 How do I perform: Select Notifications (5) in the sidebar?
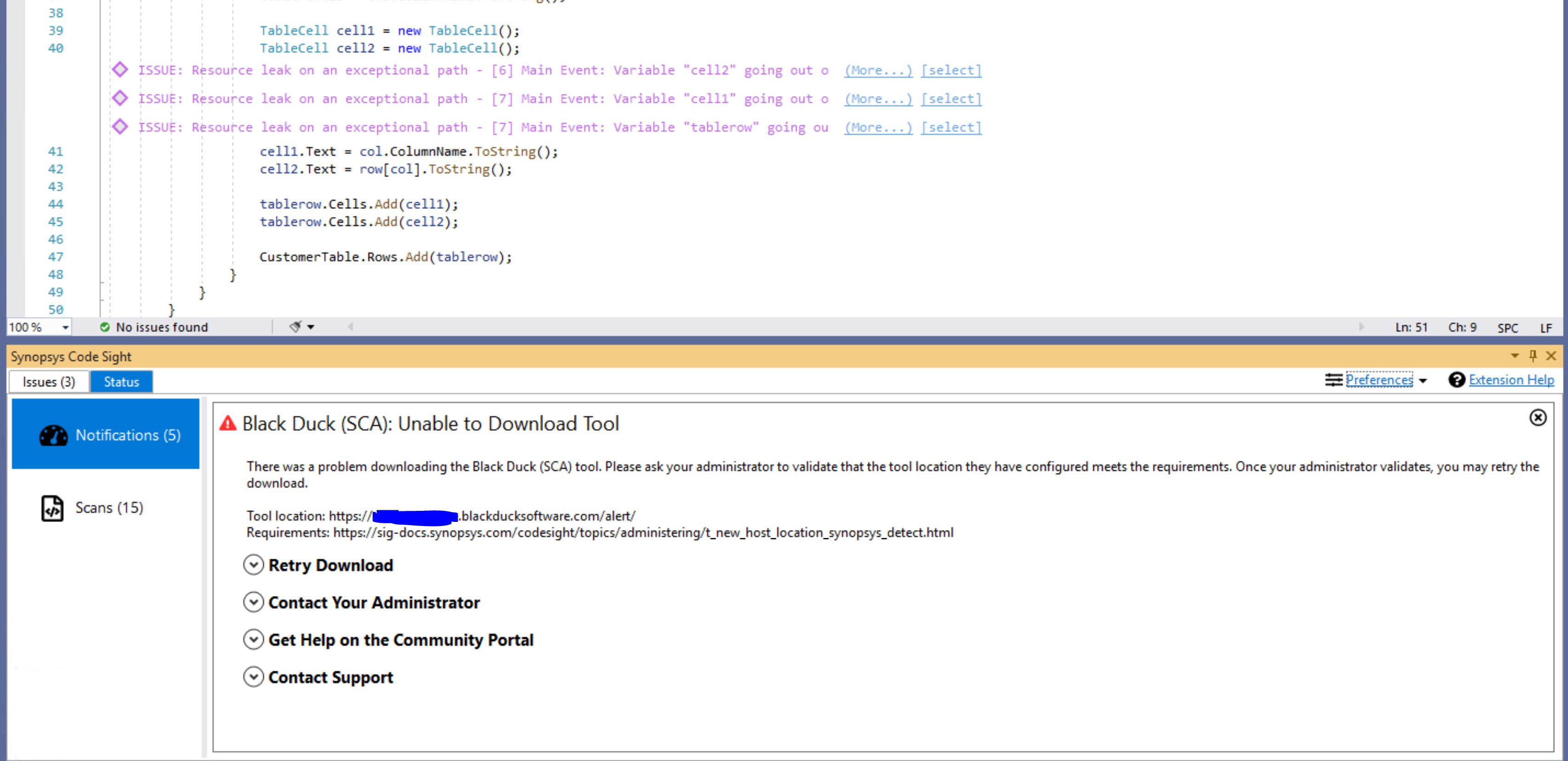pos(105,435)
